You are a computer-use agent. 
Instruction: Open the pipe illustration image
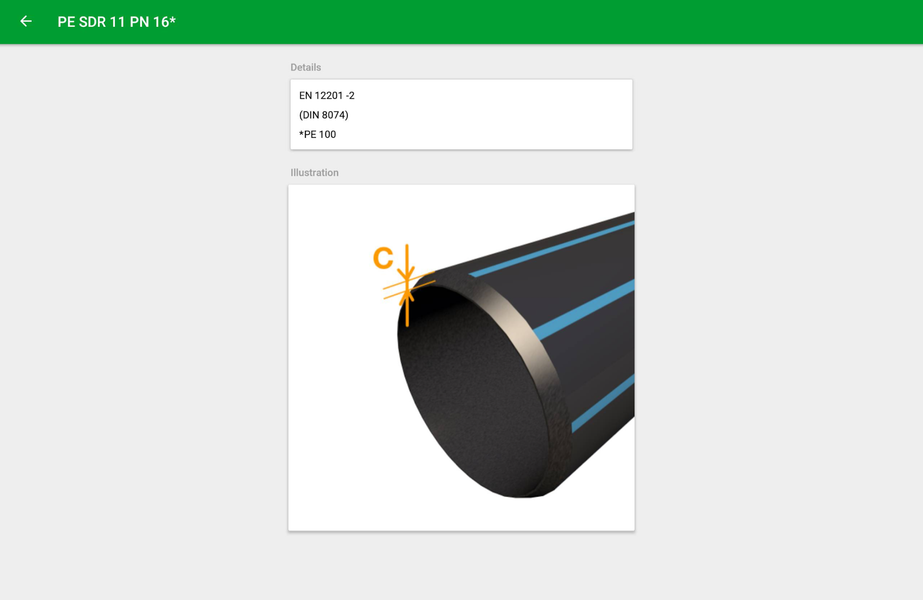(460, 357)
